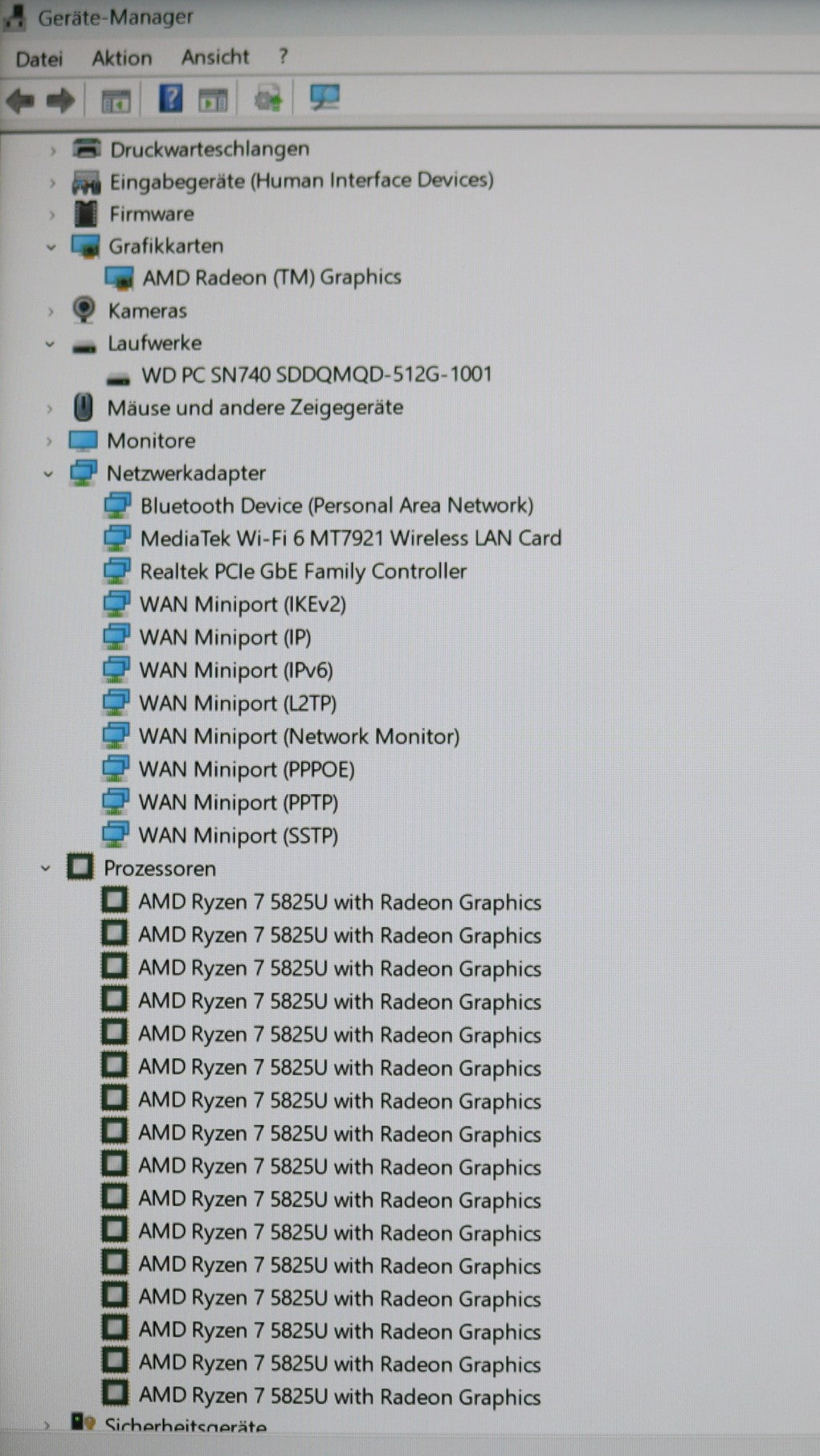Select the Netzwerkadapter category label
The width and height of the screenshot is (820, 1456).
[186, 473]
